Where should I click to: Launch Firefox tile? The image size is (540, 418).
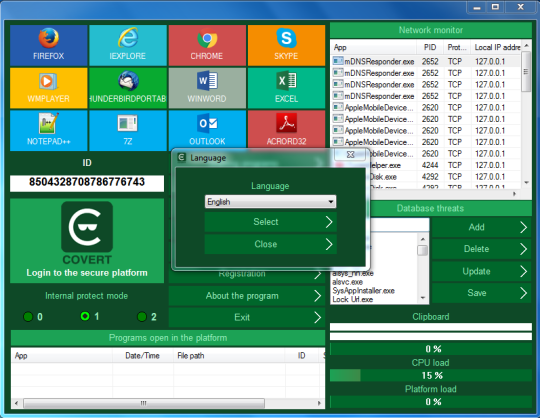click(x=49, y=45)
